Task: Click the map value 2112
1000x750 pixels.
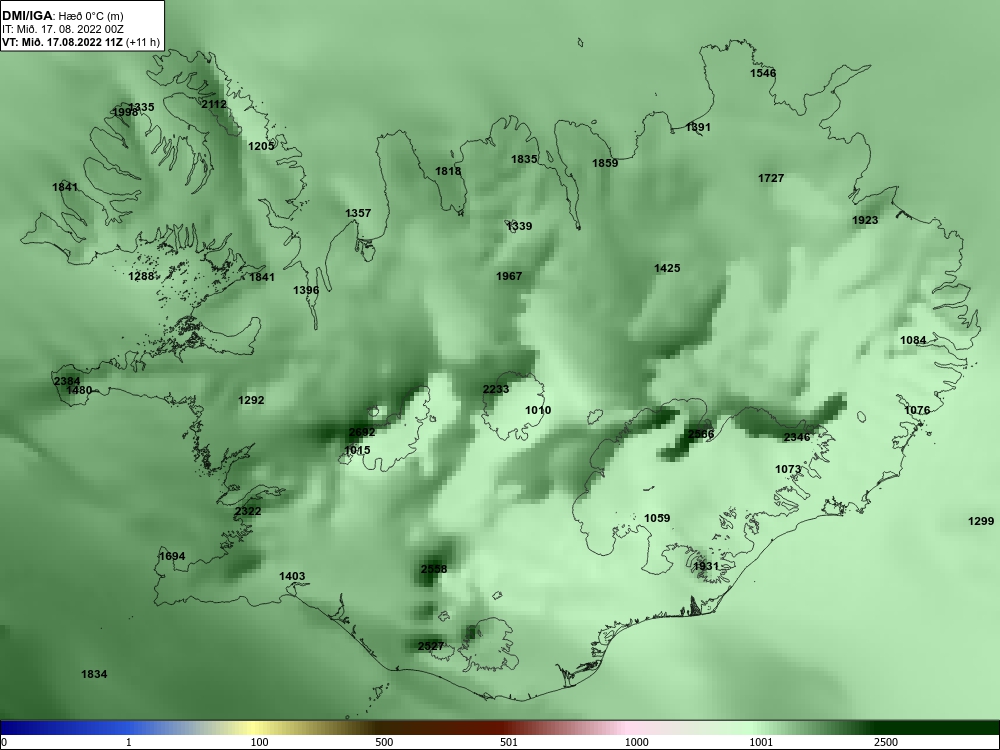Action: [x=214, y=104]
